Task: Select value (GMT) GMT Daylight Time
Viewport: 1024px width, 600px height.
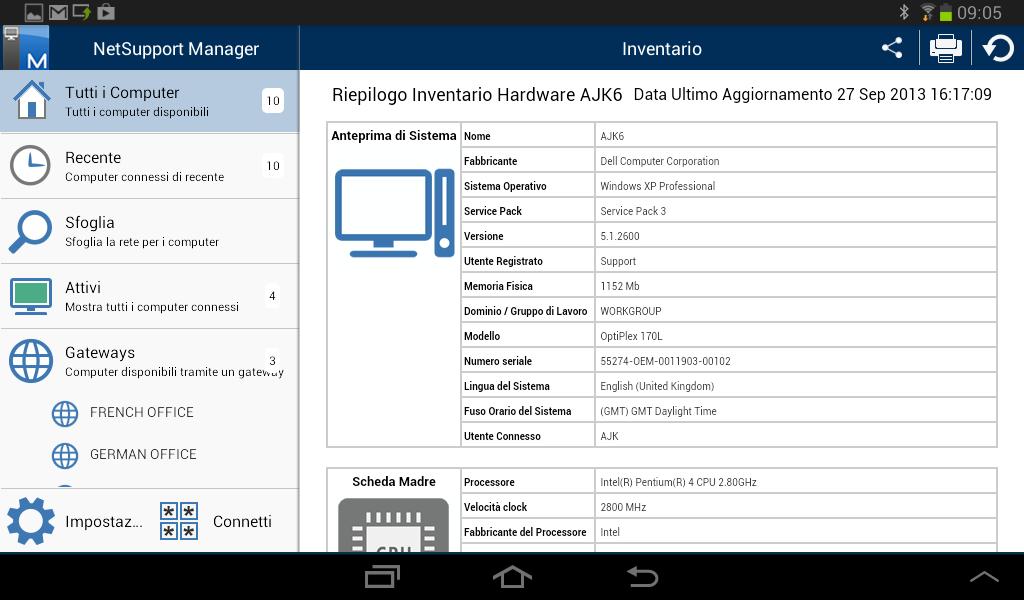Action: [x=658, y=411]
